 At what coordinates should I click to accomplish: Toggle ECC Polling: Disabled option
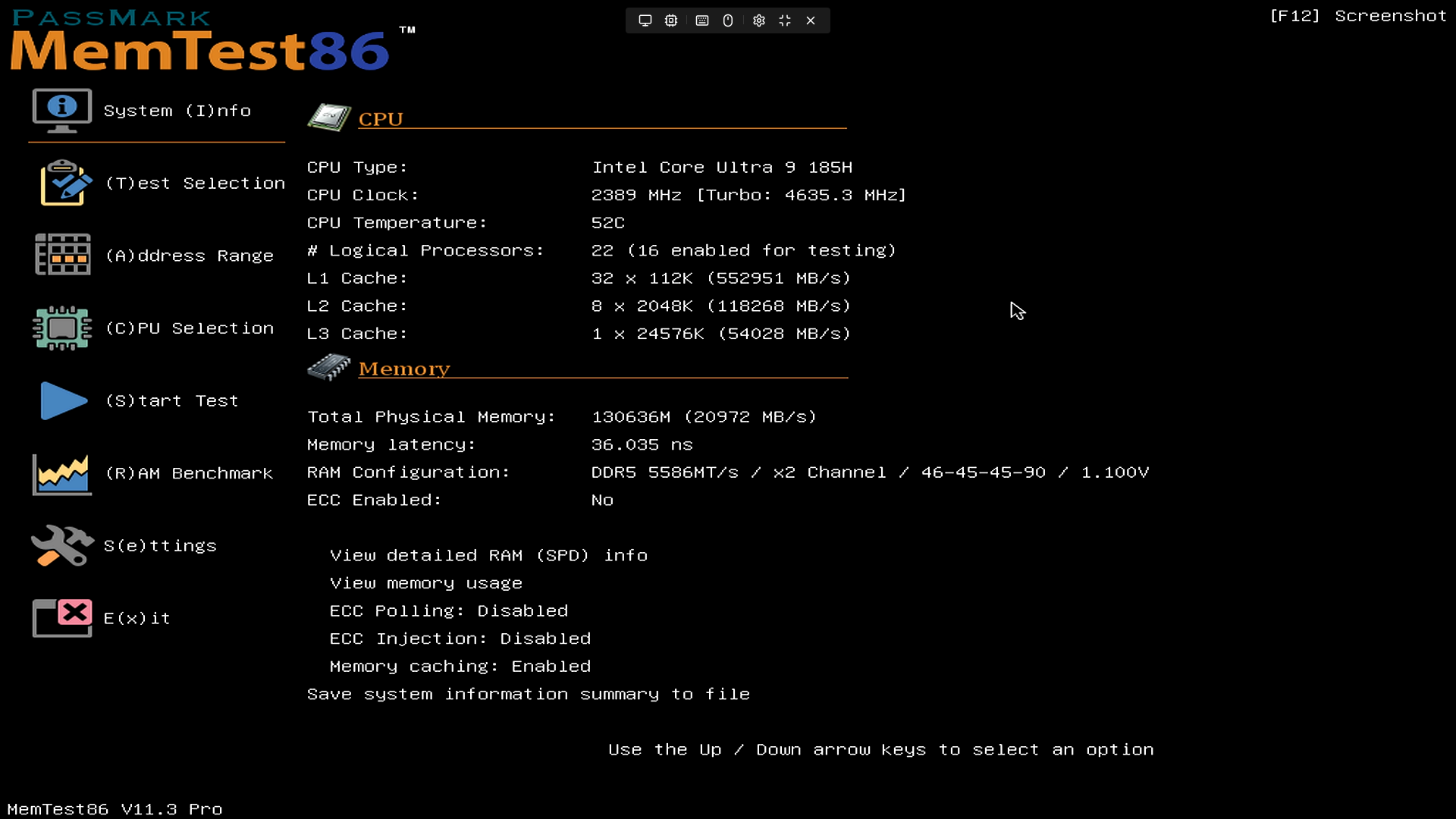pos(448,611)
